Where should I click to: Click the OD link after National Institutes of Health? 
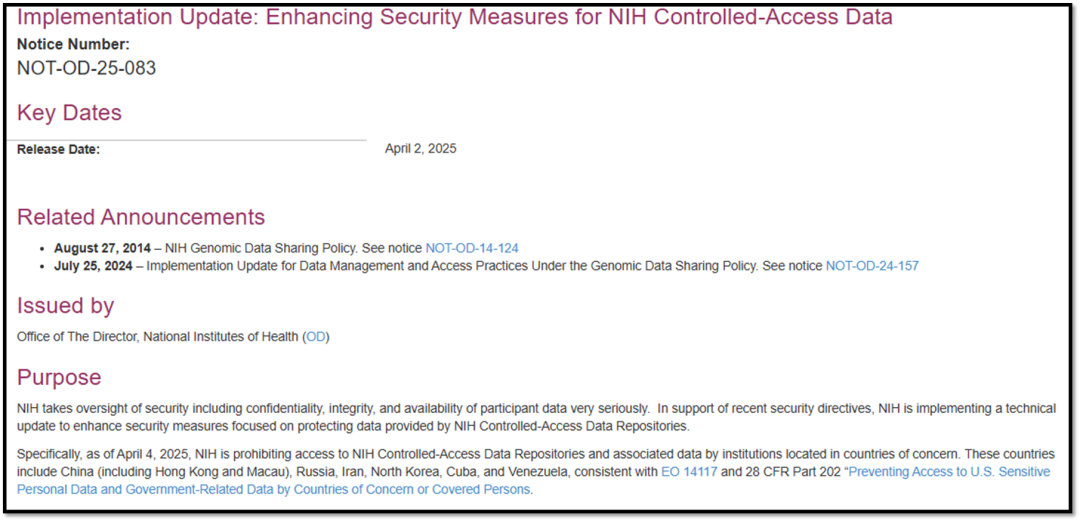click(316, 338)
